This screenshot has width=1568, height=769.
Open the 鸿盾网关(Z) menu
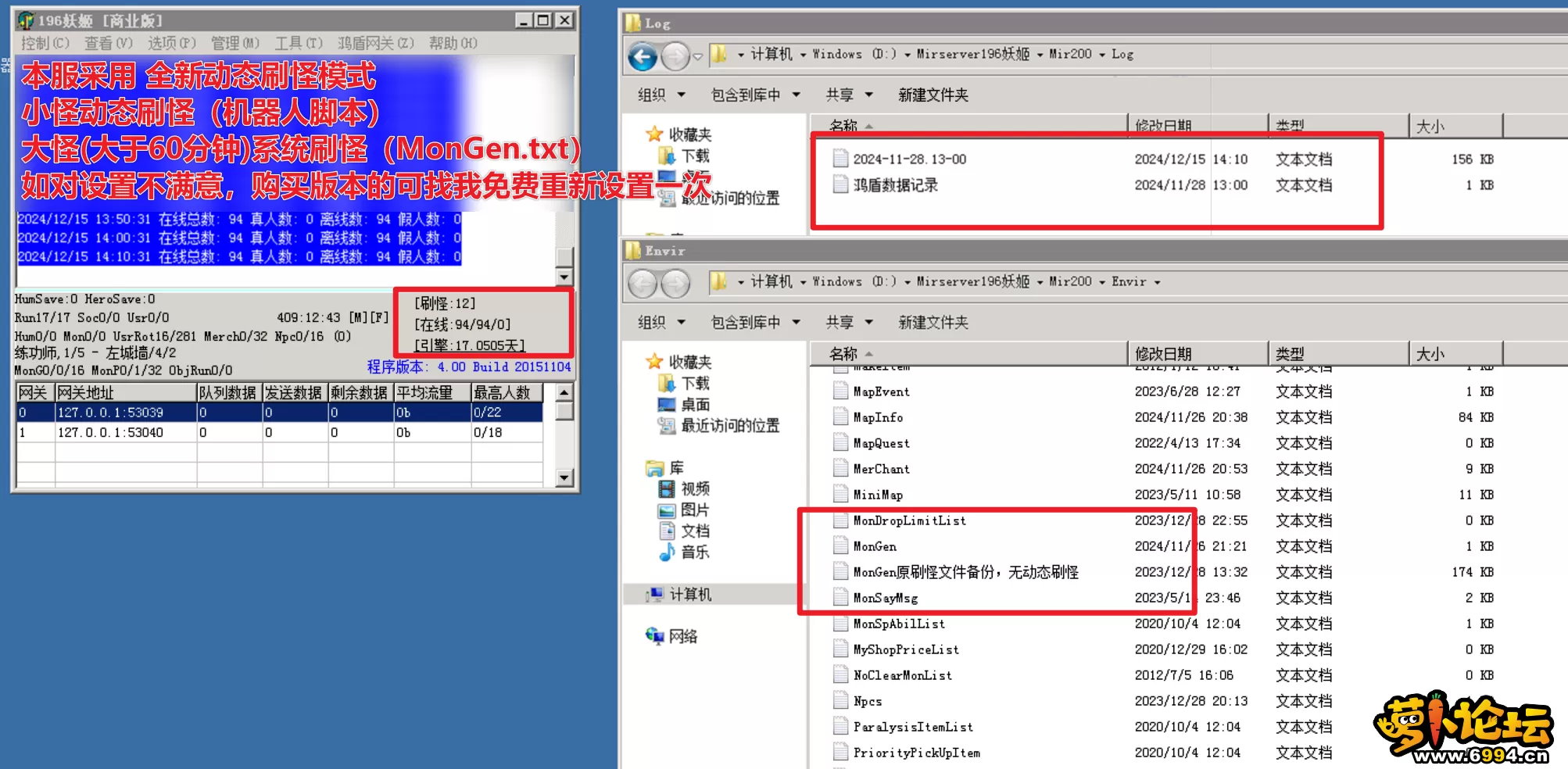click(x=375, y=43)
